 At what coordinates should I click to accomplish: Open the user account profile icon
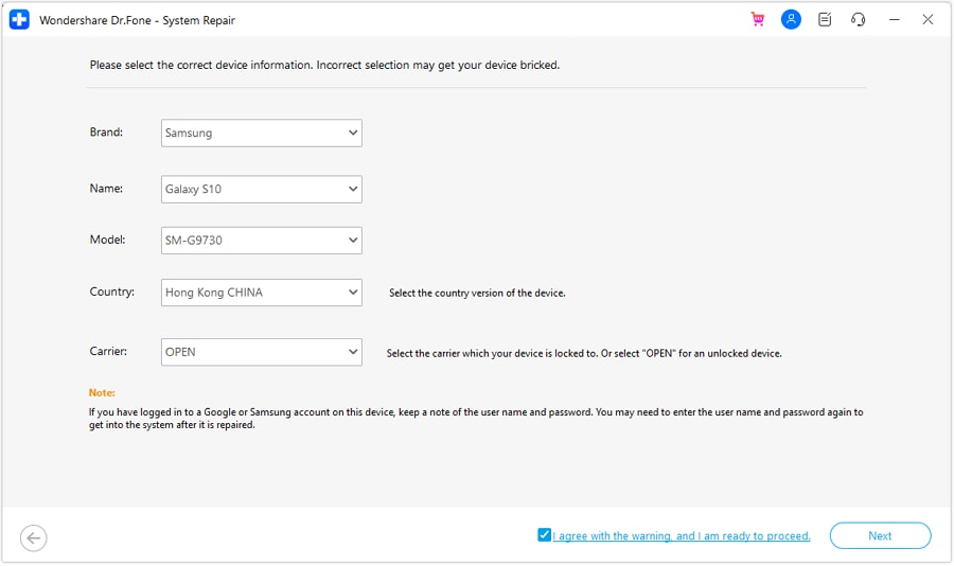point(791,19)
